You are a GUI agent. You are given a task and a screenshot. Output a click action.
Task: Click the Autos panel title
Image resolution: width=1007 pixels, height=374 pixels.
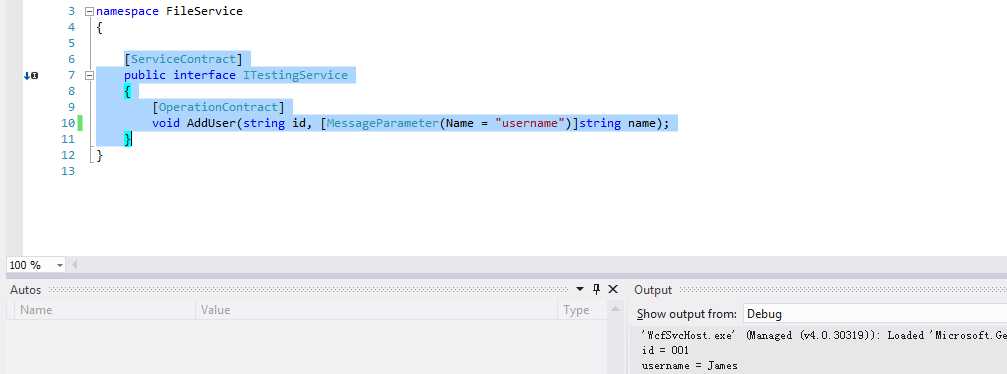tap(26, 290)
